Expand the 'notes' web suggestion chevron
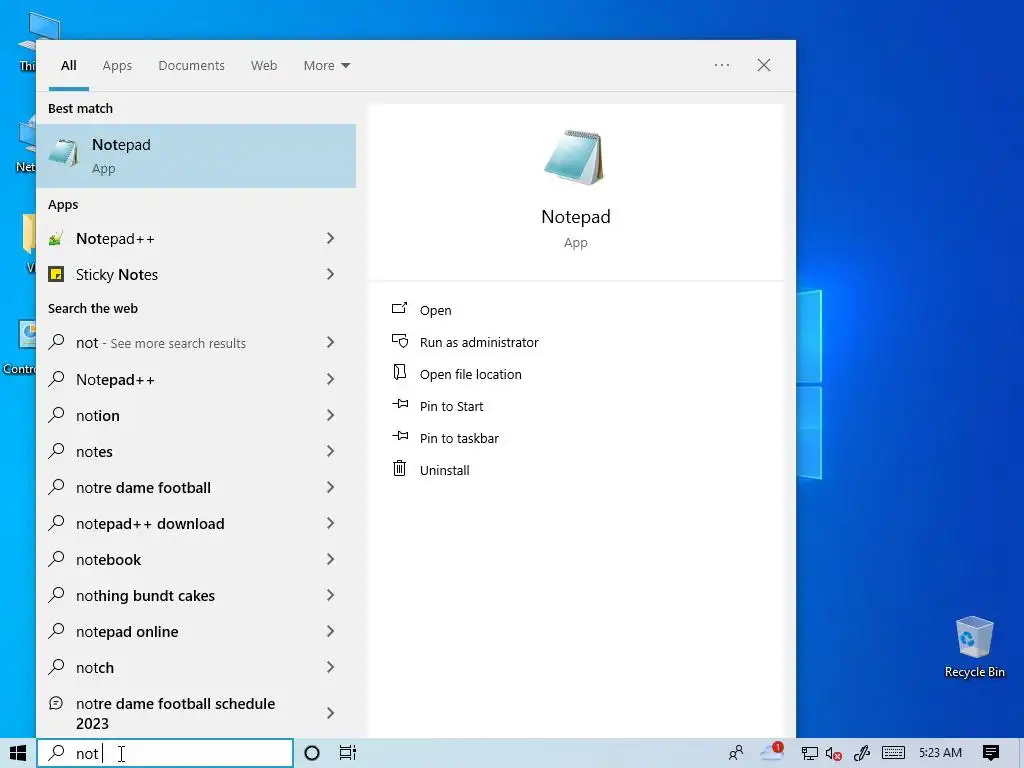 pos(330,451)
